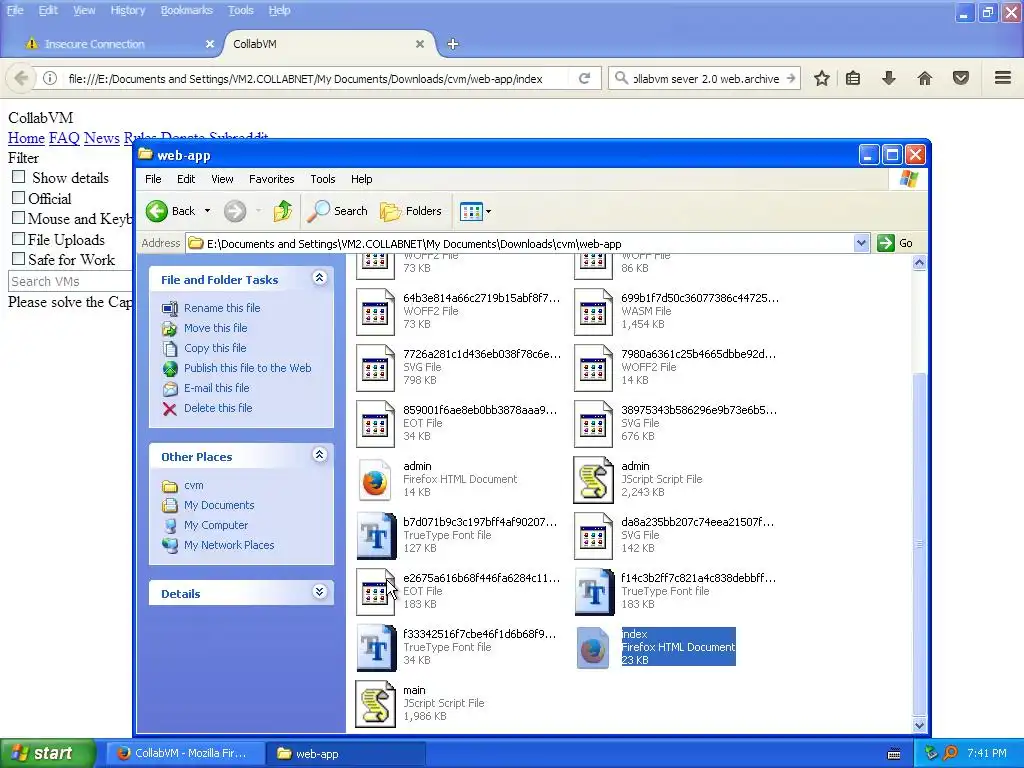Toggle the Folders pane button

click(x=411, y=211)
